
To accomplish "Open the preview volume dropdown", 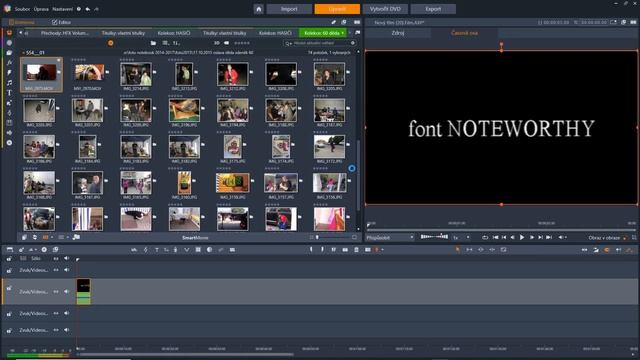I will (562, 238).
